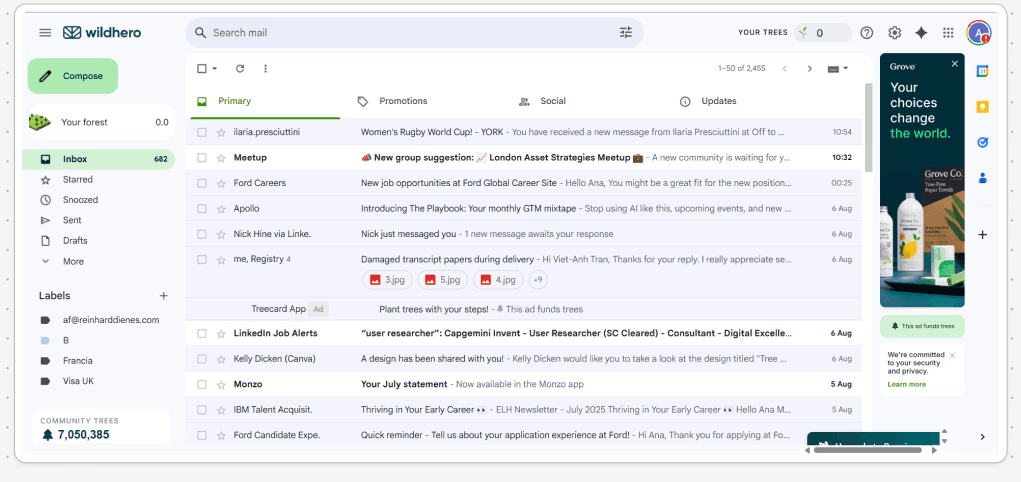The height and width of the screenshot is (482, 1021).
Task: Tick the Meetup email checkbox
Action: pos(202,158)
